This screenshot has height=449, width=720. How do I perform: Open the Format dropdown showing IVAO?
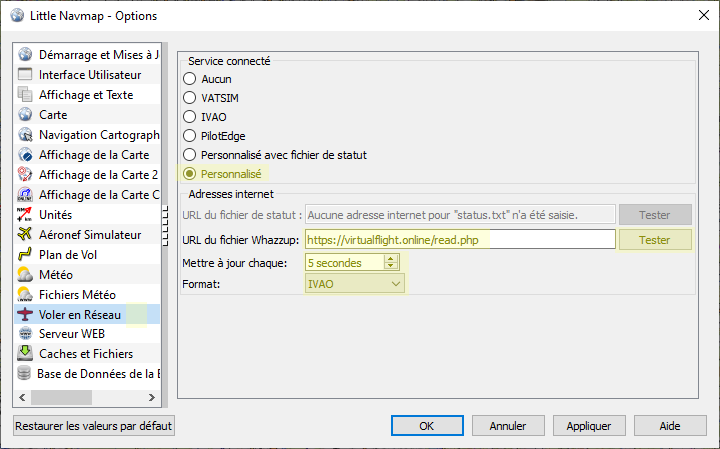[355, 285]
